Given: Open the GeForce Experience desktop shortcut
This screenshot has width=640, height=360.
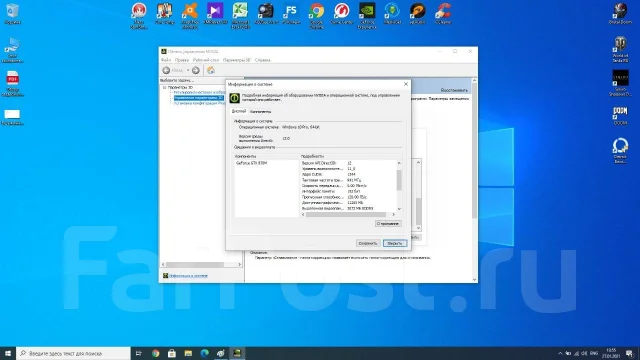Looking at the screenshot, I should pyautogui.click(x=367, y=15).
